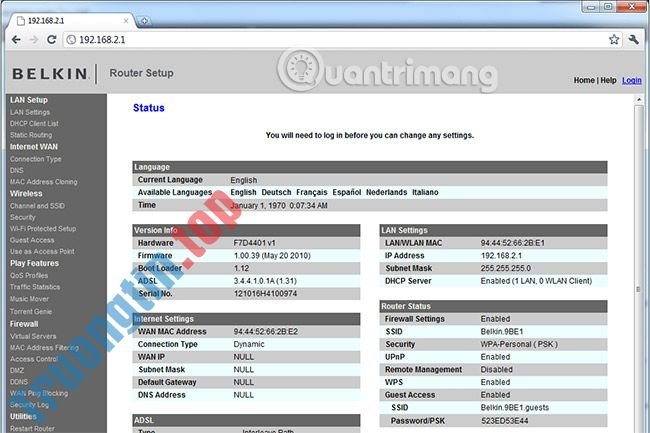Go to the Home link
This screenshot has height=433, width=650.
pyautogui.click(x=584, y=80)
